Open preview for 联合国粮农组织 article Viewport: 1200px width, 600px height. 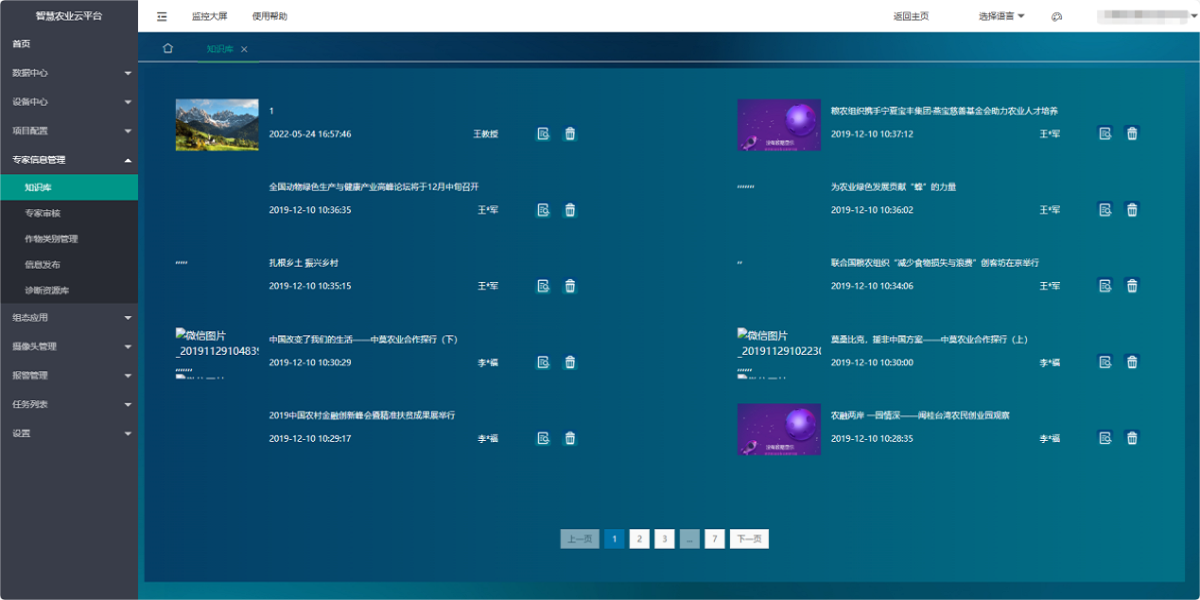[1105, 286]
